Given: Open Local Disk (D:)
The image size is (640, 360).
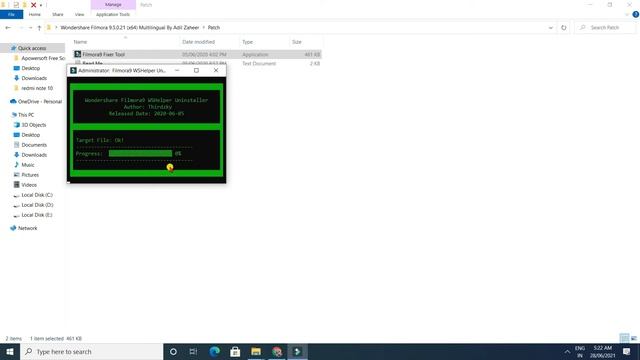Looking at the screenshot, I should 37,205.
